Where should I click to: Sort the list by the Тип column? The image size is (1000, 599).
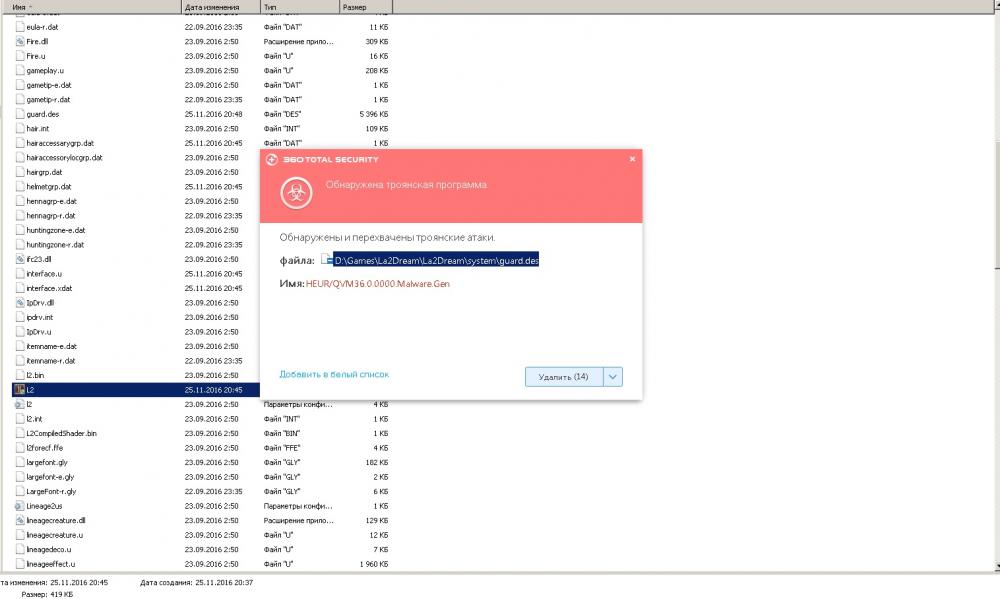(297, 6)
